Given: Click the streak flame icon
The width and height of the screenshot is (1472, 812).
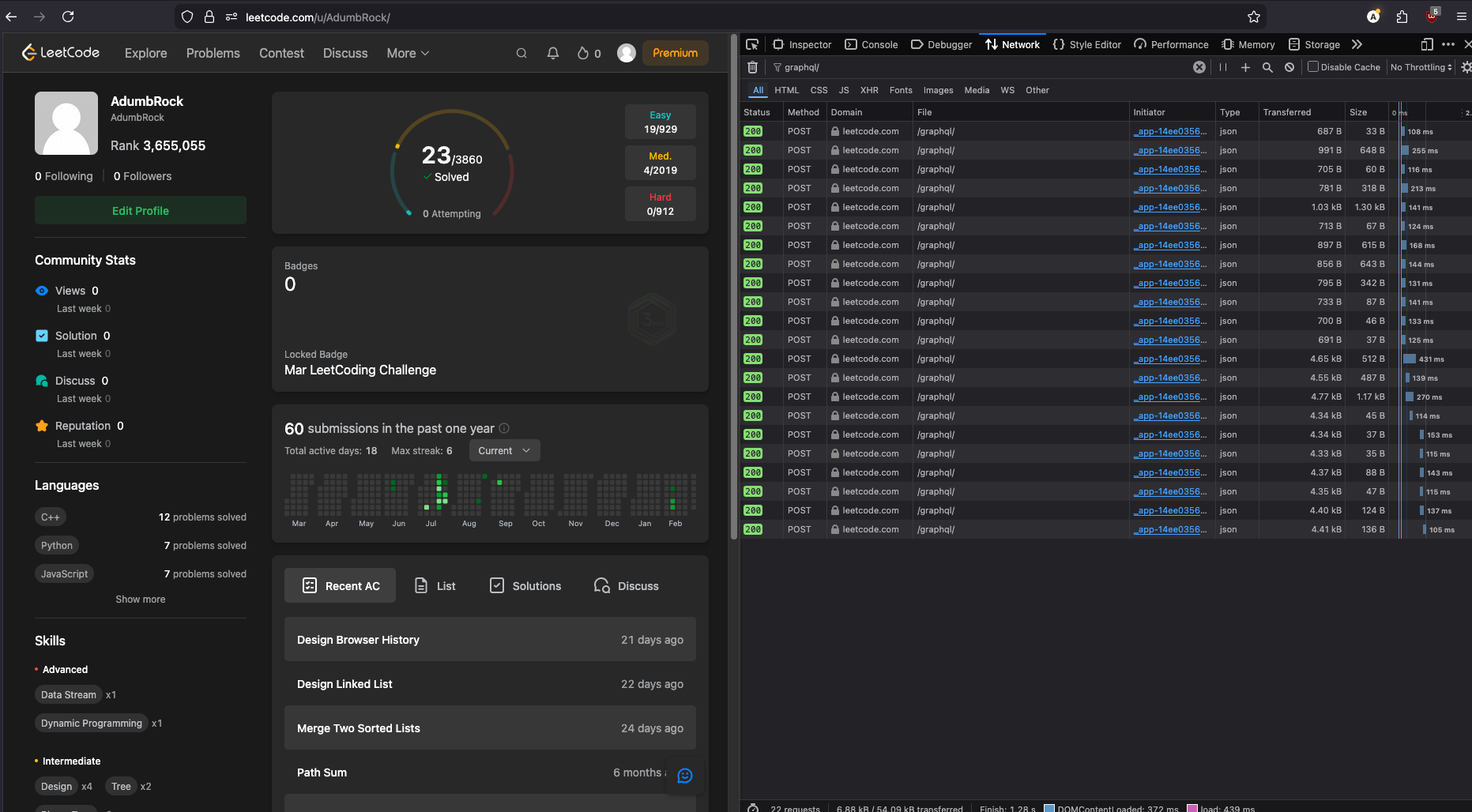Looking at the screenshot, I should click(583, 53).
